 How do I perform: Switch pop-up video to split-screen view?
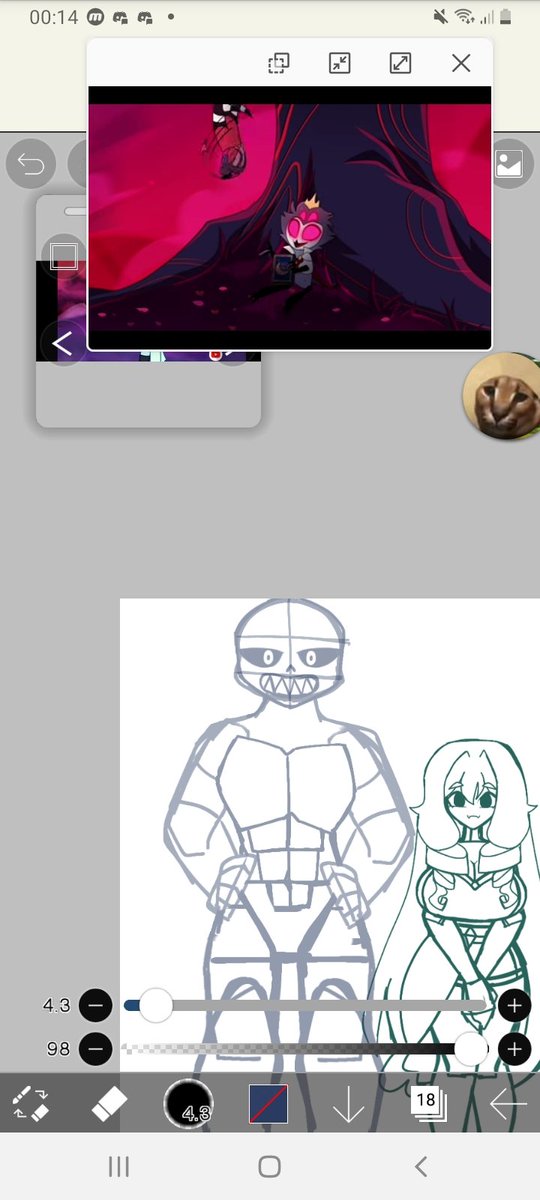278,63
